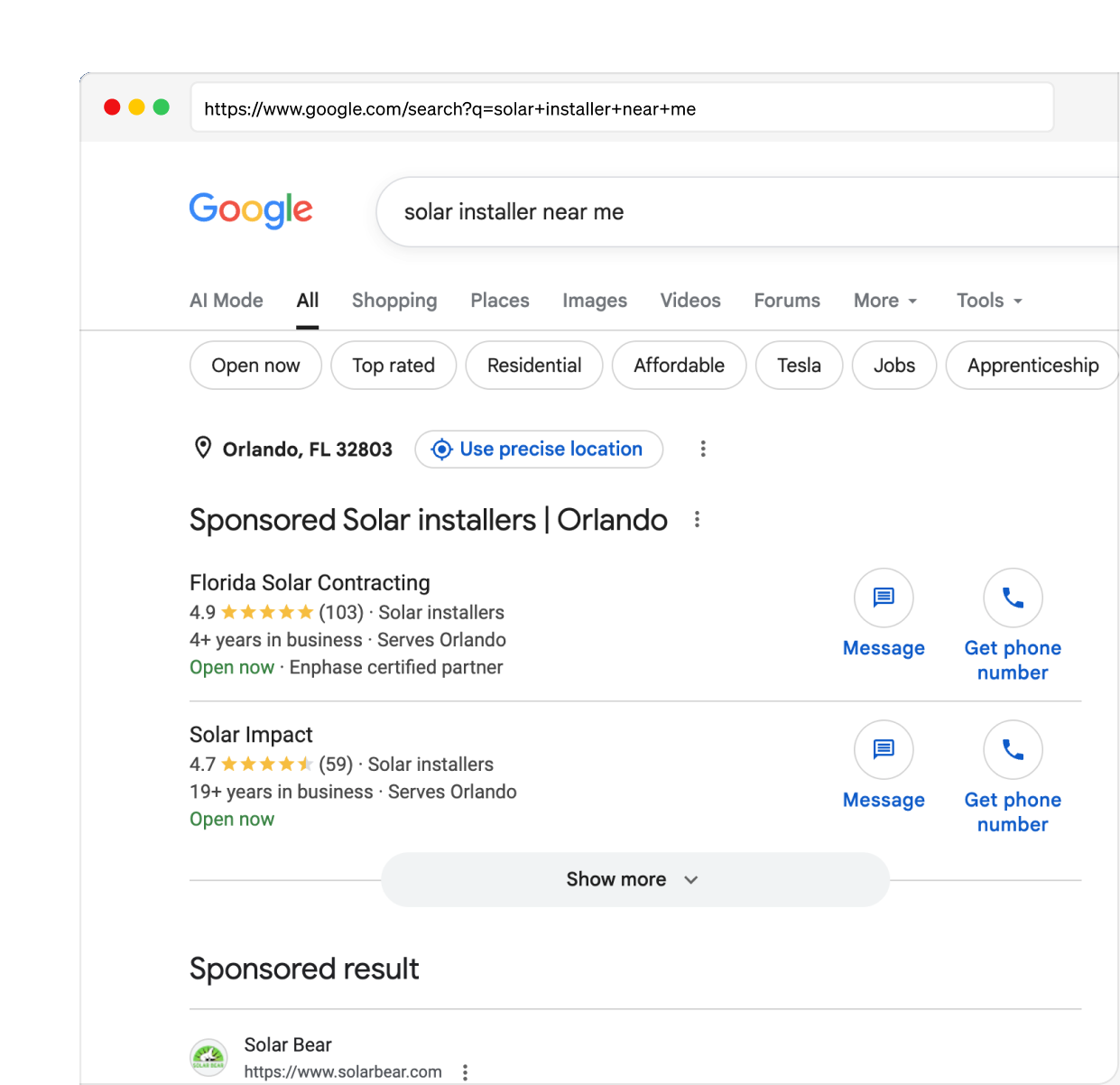The height and width of the screenshot is (1085, 1120).
Task: Click 4.7 star rating of Solar Impact
Action: click(267, 764)
